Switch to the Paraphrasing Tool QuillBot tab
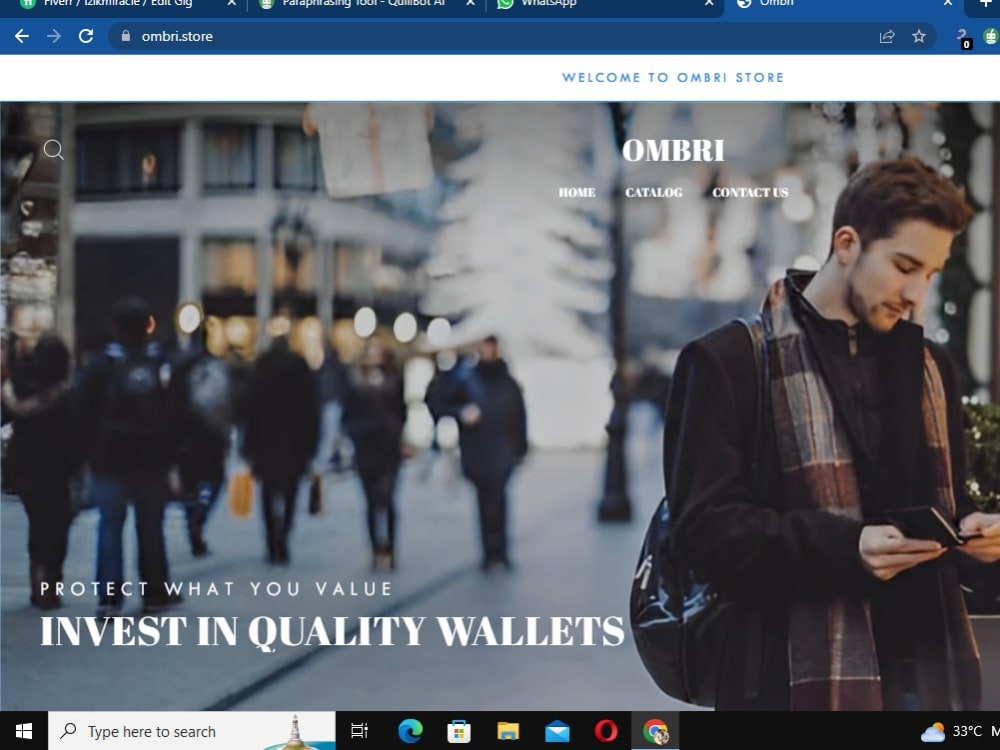 pos(367,5)
